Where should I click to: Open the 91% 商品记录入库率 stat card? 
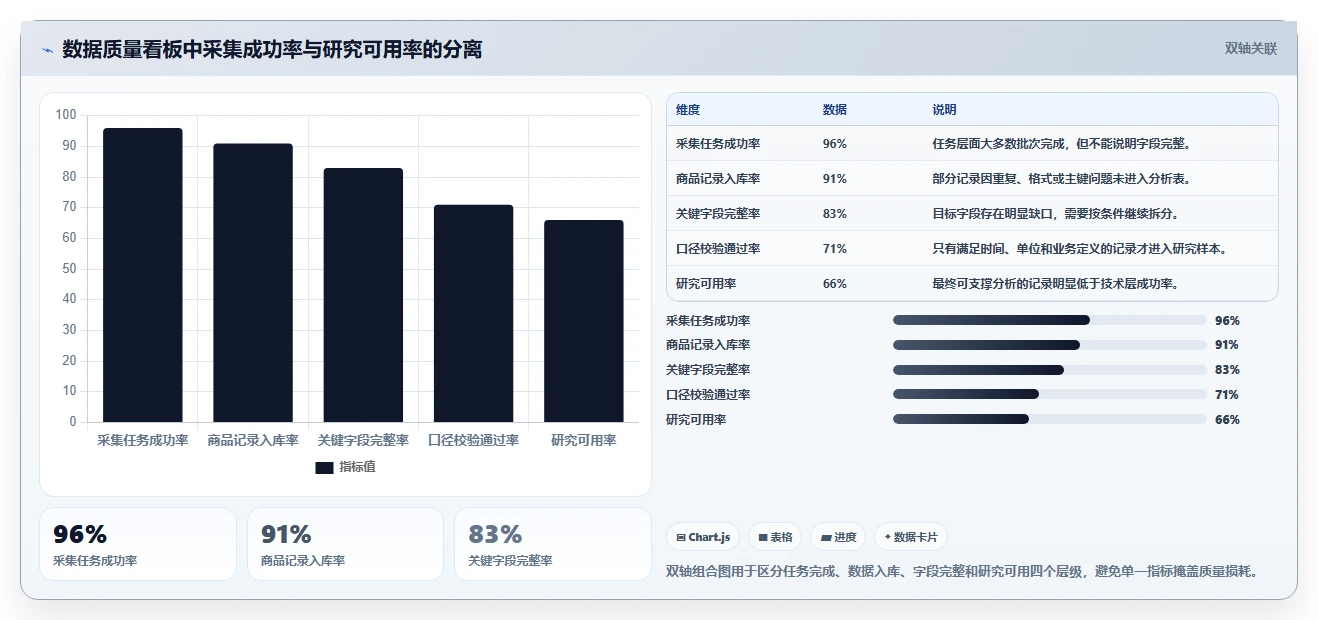pyautogui.click(x=345, y=544)
